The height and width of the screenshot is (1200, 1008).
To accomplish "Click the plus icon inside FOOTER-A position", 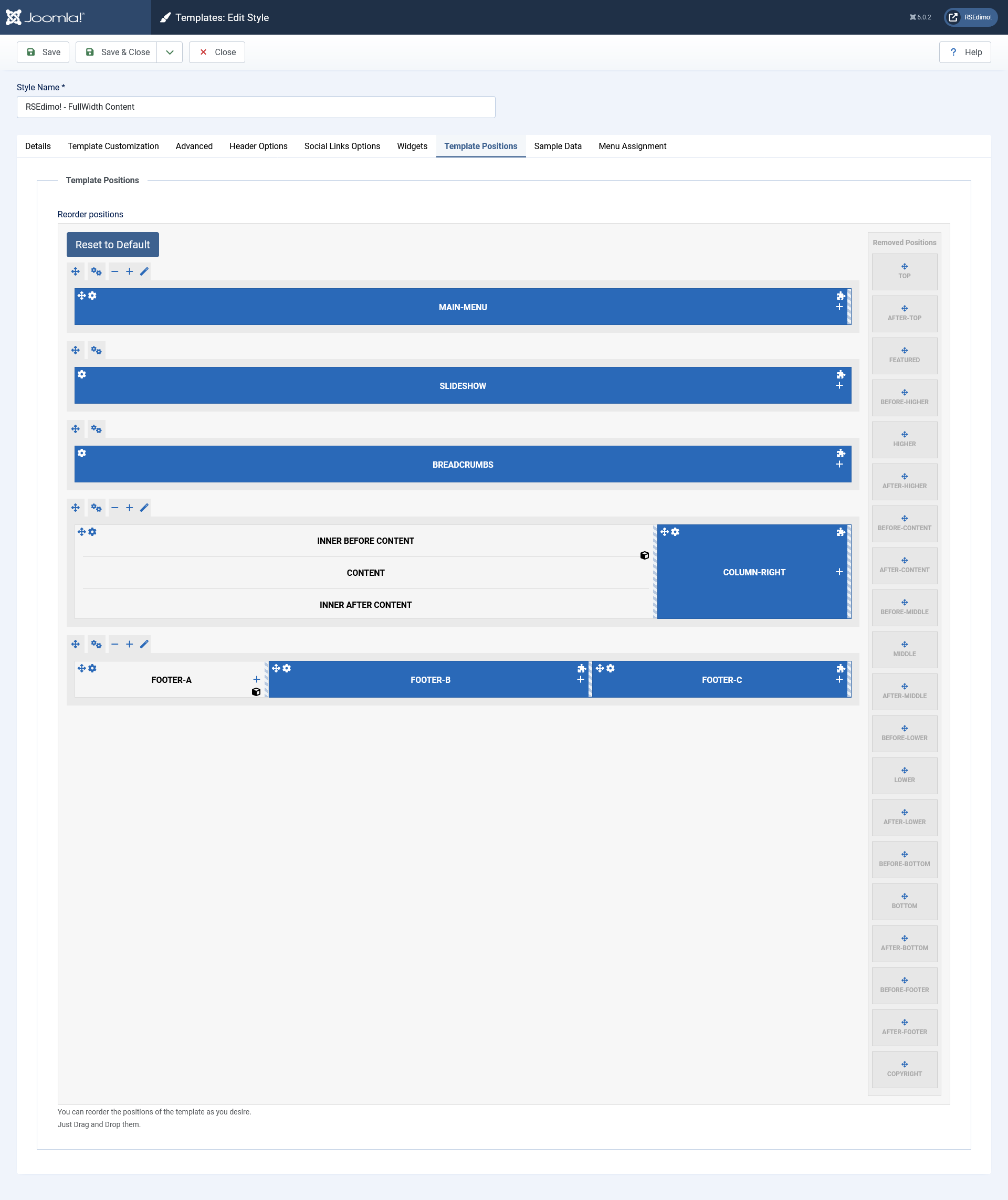I will (x=257, y=679).
